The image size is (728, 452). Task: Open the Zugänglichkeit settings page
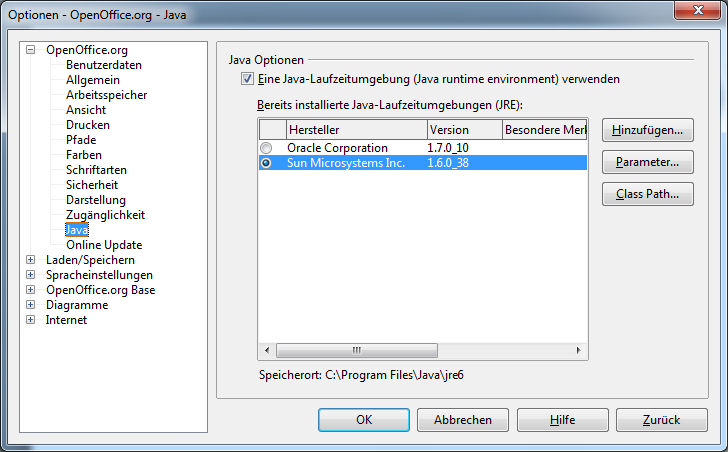105,215
